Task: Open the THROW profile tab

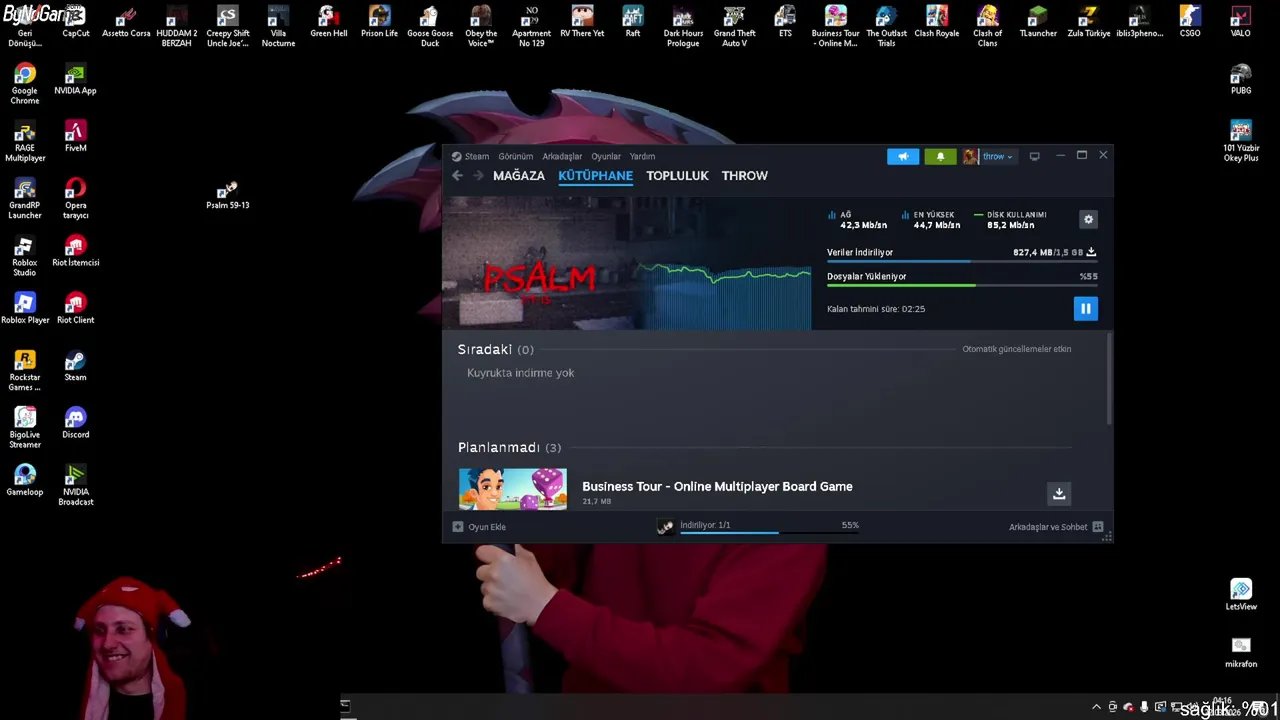Action: 745,176
